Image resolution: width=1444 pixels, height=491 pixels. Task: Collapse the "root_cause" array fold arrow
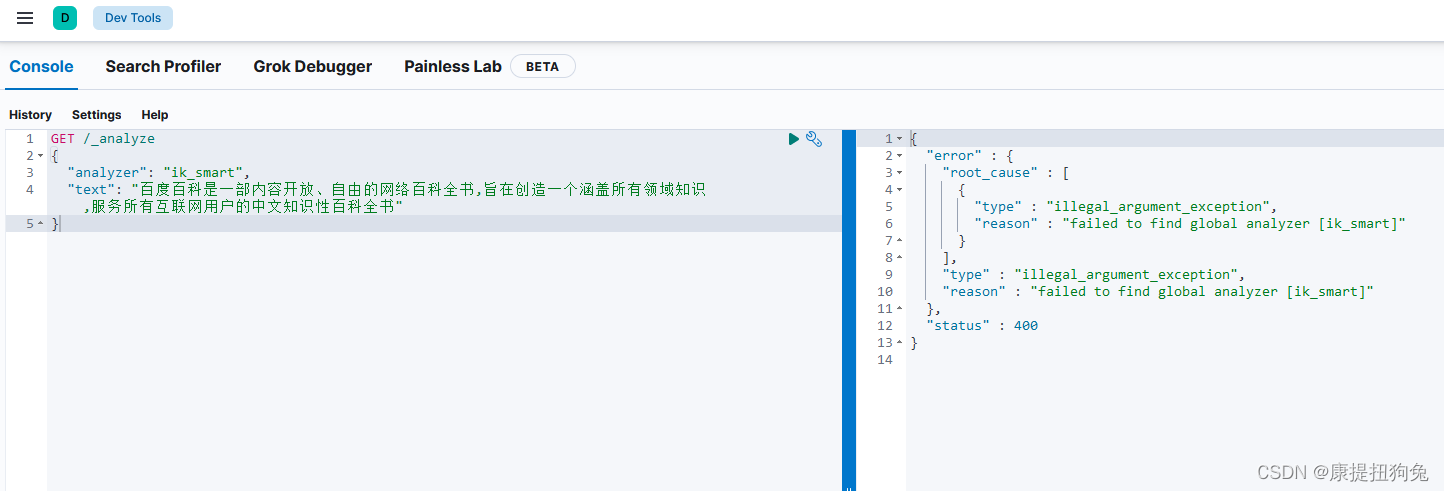[x=899, y=173]
